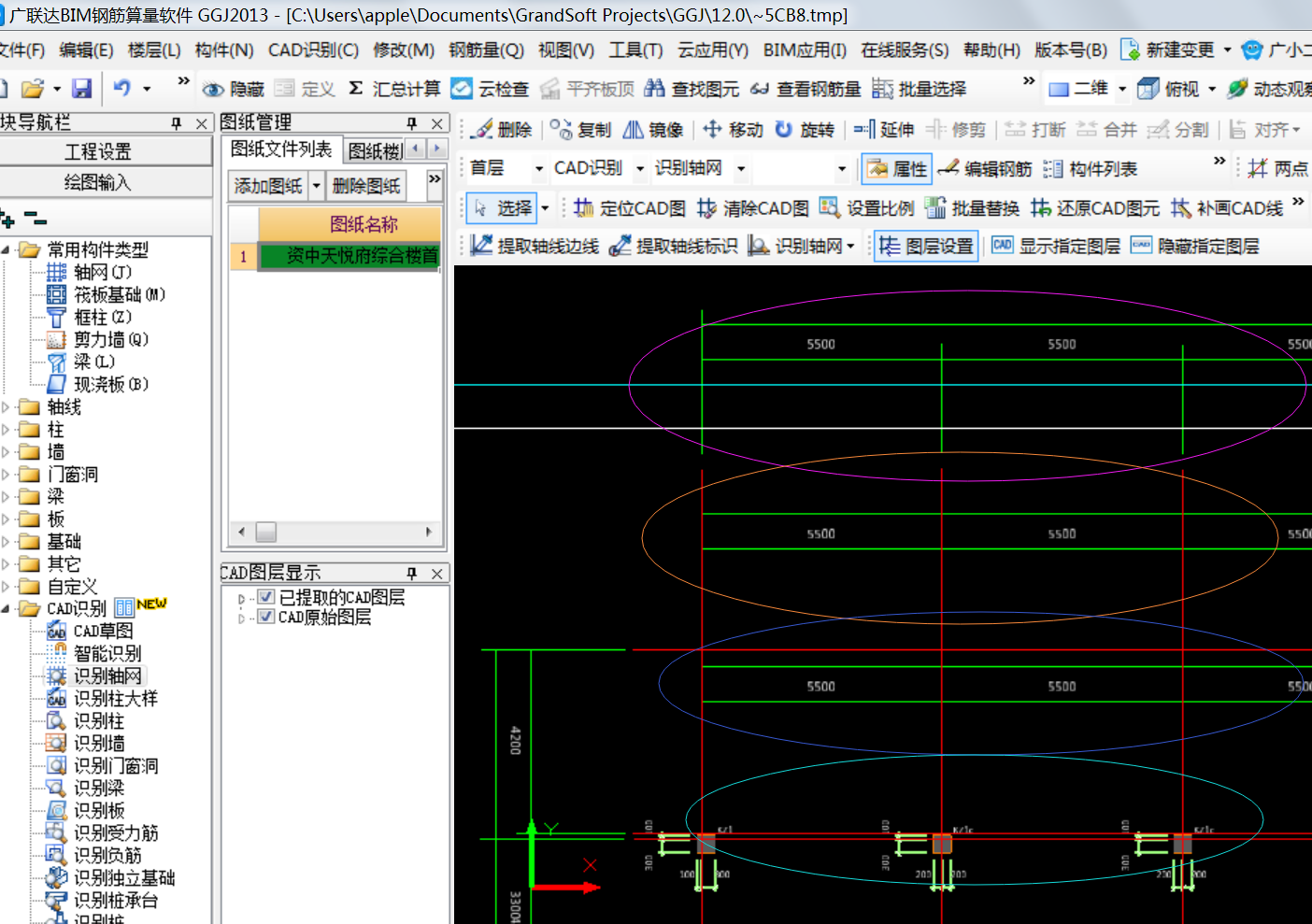
Task: Toggle 图层设置 layer settings button
Action: click(x=926, y=246)
